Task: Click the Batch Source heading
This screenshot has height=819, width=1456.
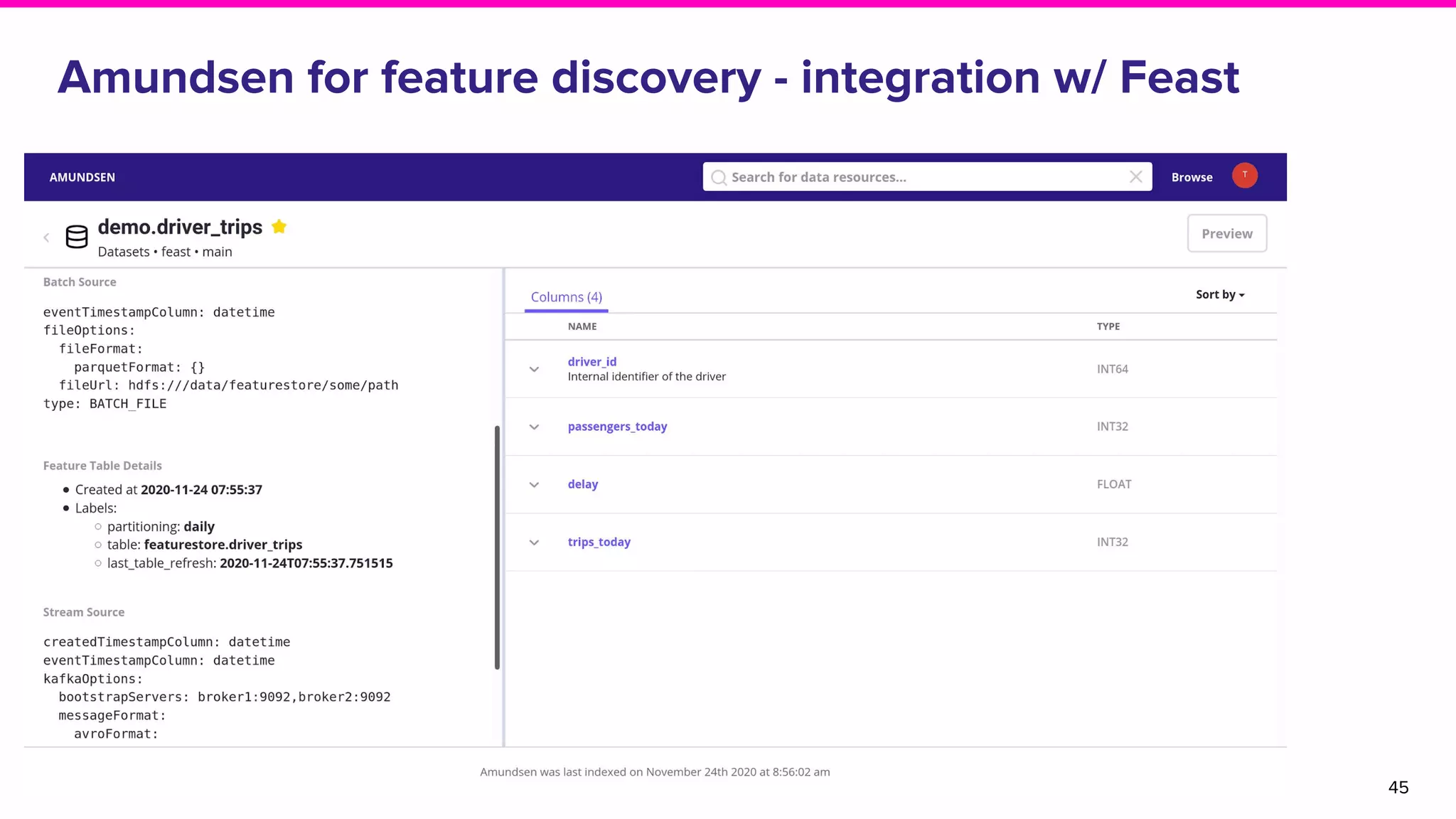Action: [x=80, y=282]
